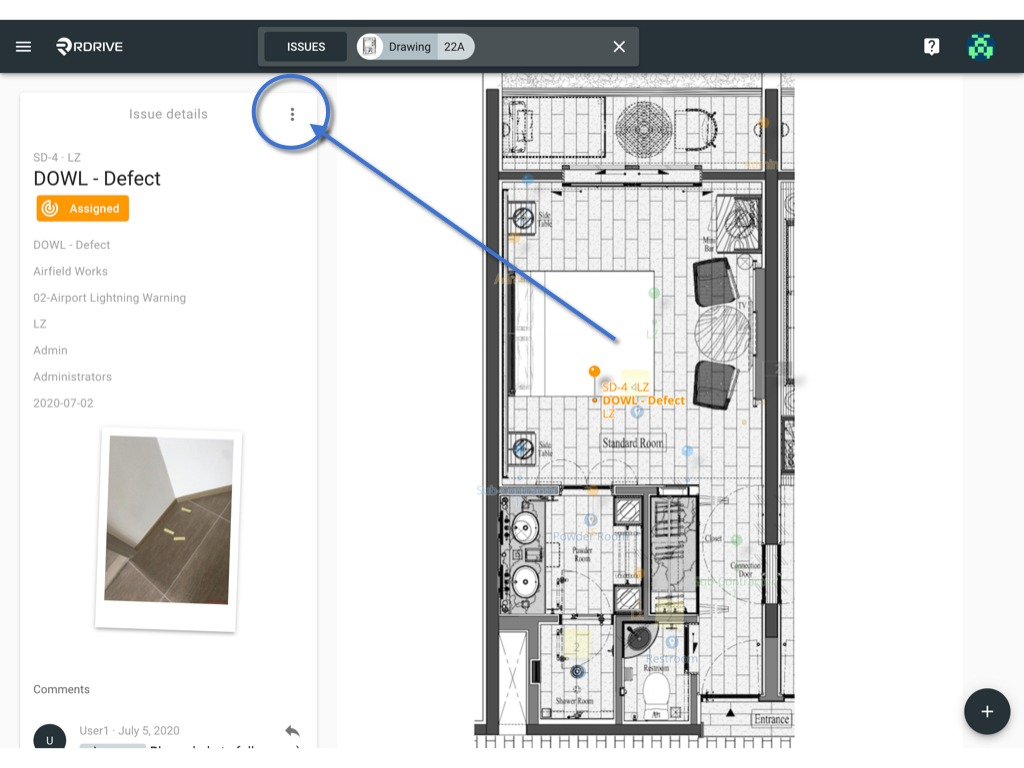Select the Airfield Works text
This screenshot has width=1024, height=768.
[71, 271]
